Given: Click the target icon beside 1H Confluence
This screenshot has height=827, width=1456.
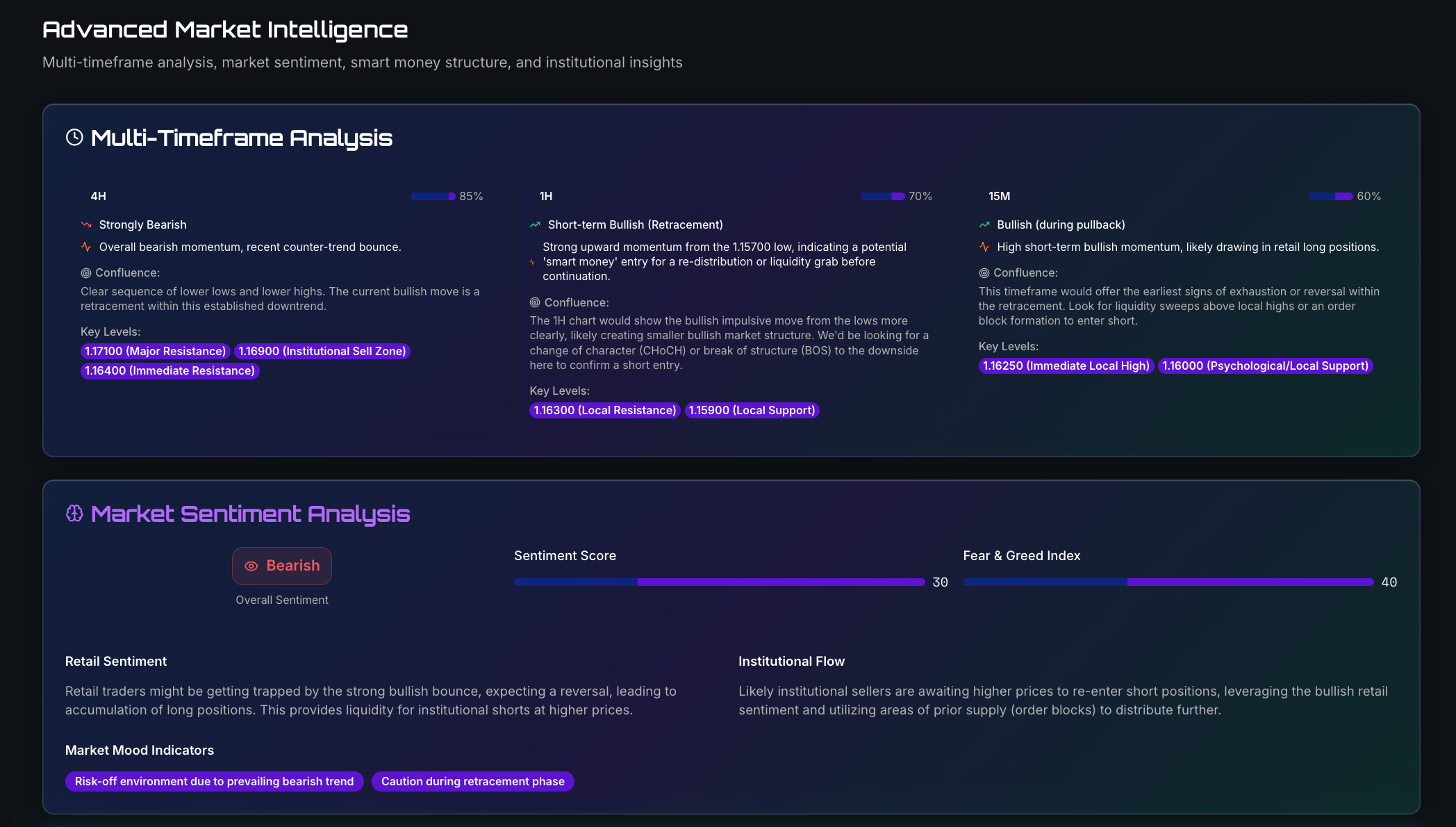Looking at the screenshot, I should pos(535,302).
